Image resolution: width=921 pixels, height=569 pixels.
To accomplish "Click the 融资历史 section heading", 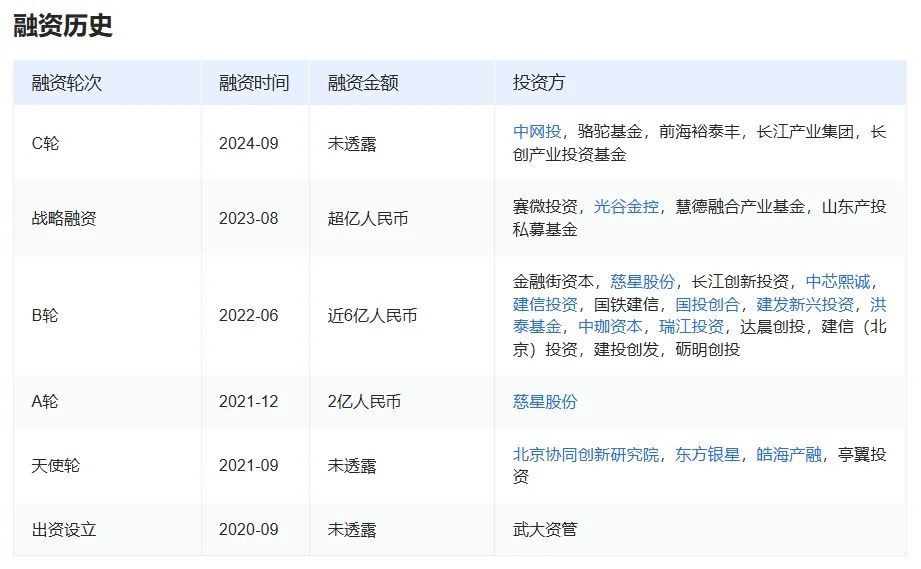I will coord(63,25).
